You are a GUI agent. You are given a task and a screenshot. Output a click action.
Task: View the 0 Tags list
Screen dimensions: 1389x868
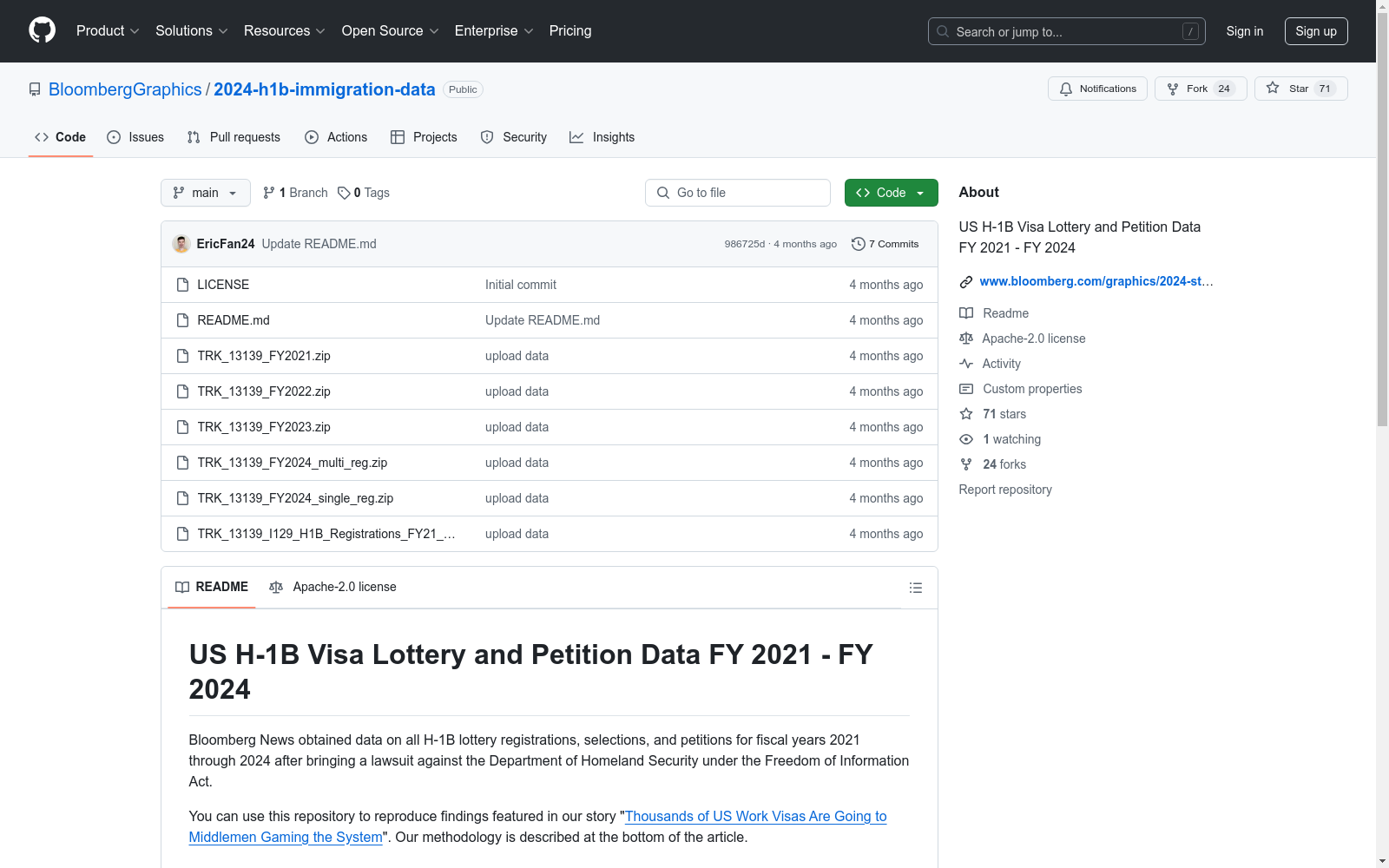364,193
